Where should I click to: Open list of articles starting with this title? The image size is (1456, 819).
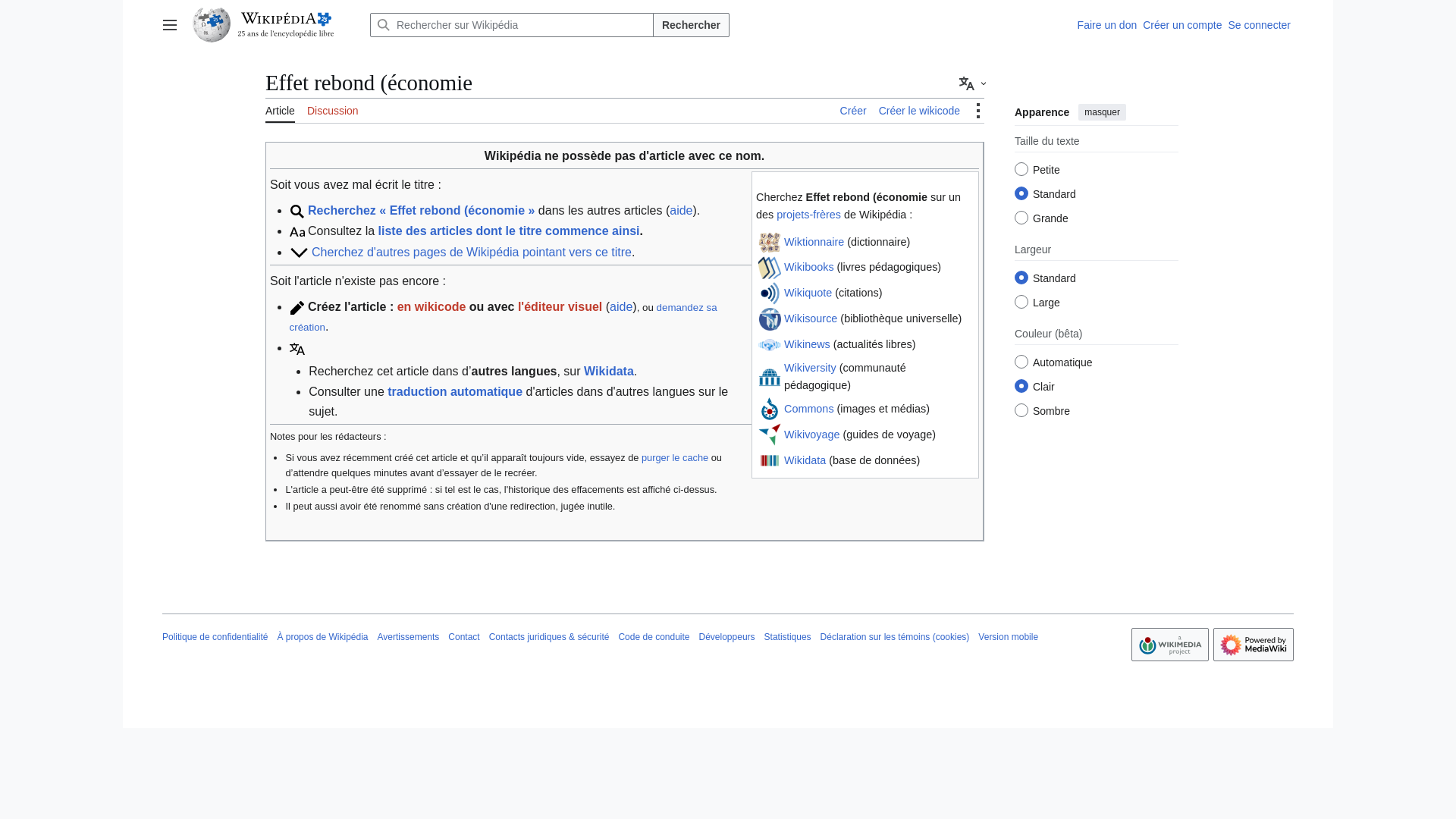click(509, 231)
